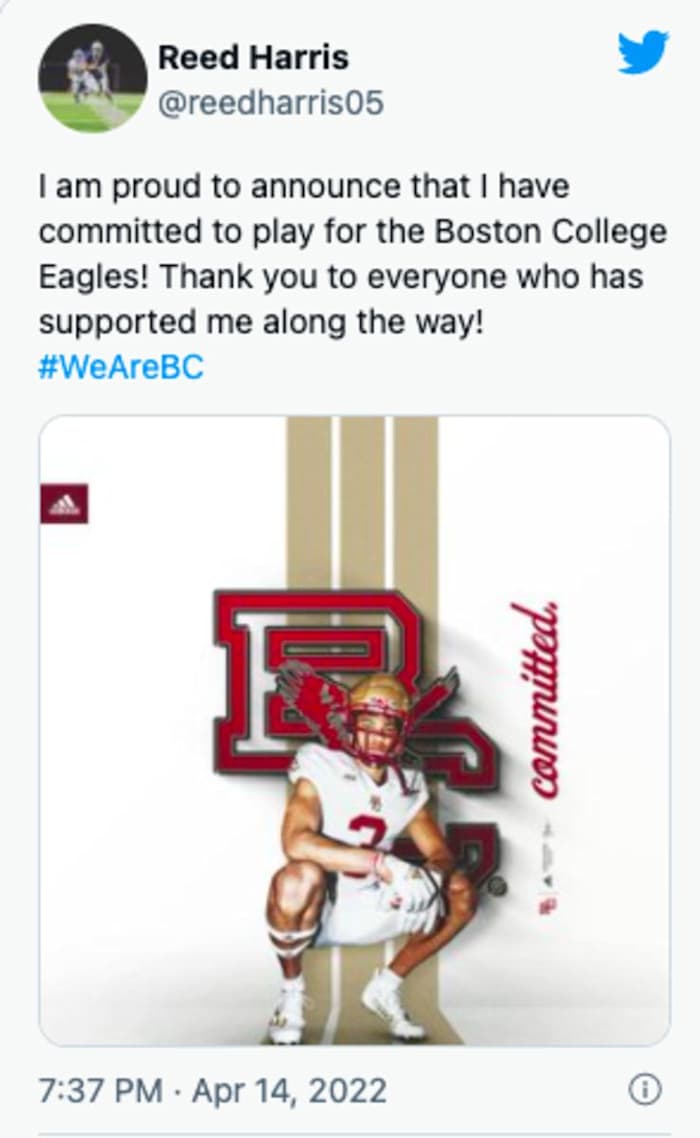Screen dimensions: 700x1138
Task: Click the Twitter bird logo
Action: (642, 52)
